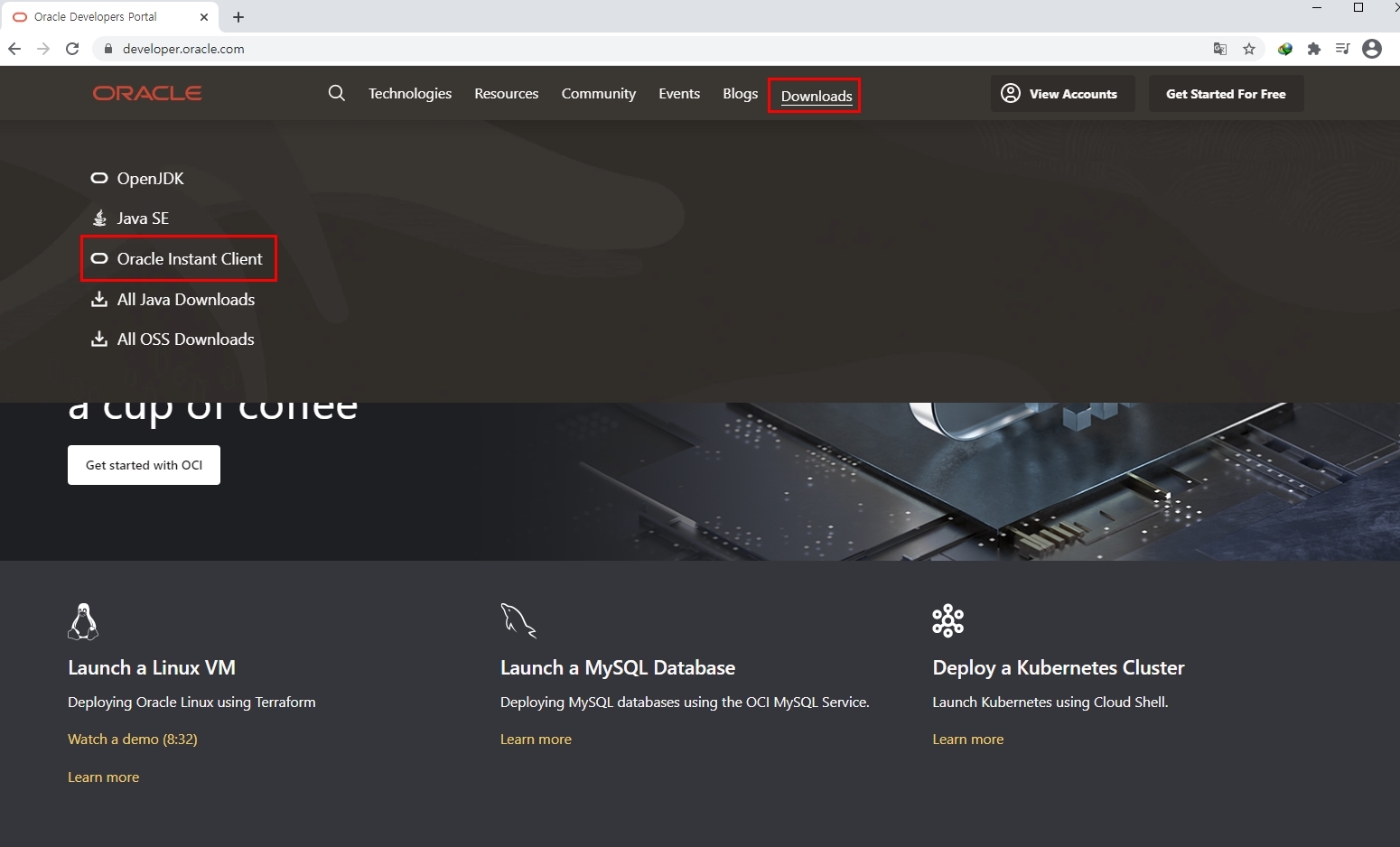Screen dimensions: 1400x847
Task: Open a new tab with plus icon
Action: tap(238, 17)
